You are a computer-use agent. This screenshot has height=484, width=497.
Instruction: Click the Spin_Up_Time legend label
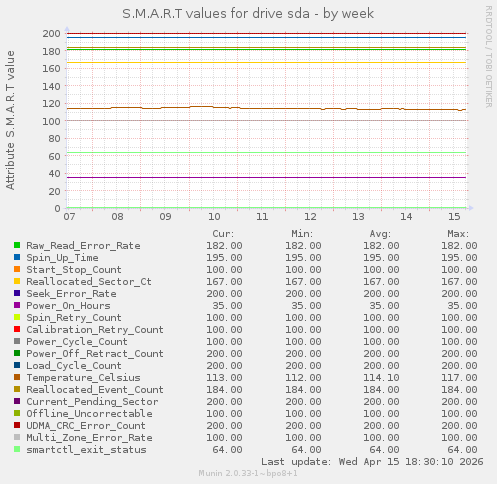(62, 258)
